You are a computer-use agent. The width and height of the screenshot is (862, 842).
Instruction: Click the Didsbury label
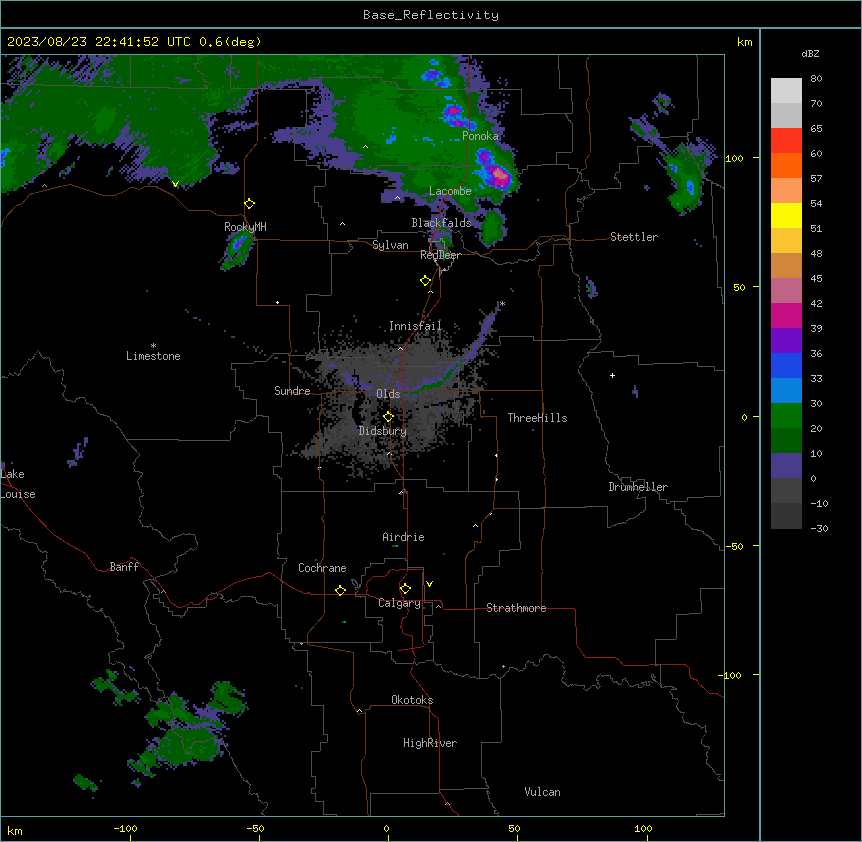tap(383, 431)
